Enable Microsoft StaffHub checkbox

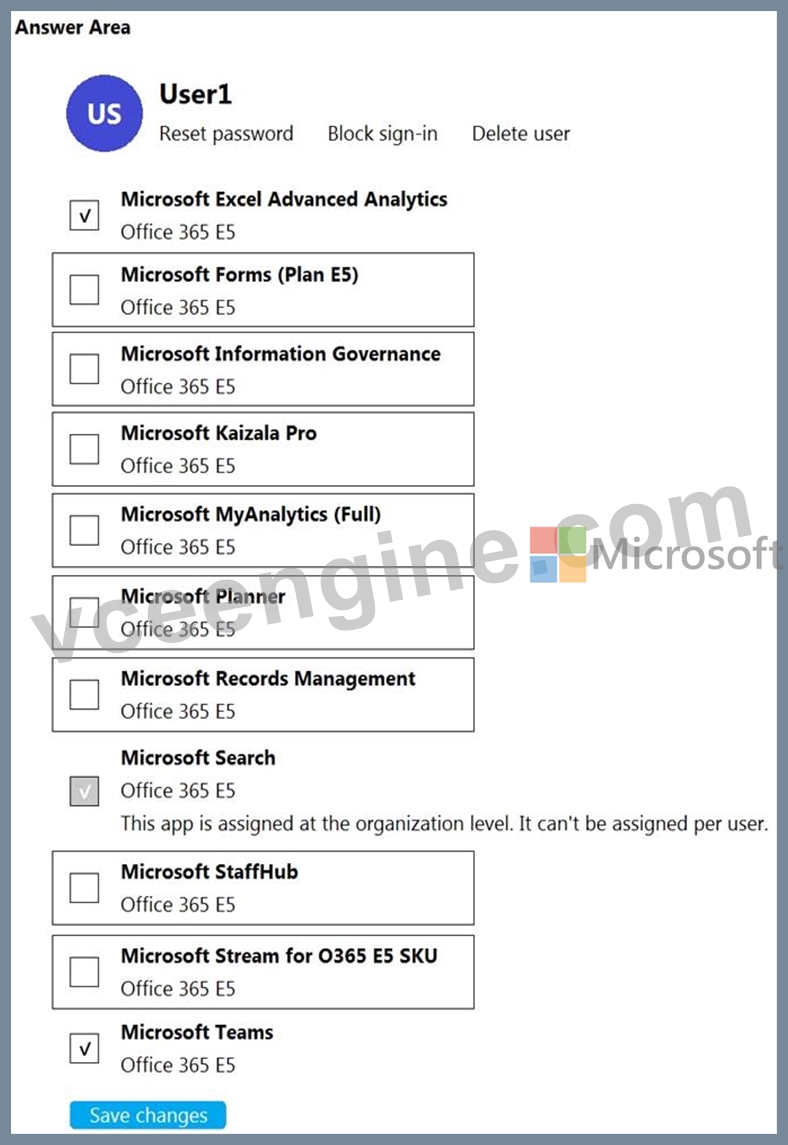84,888
